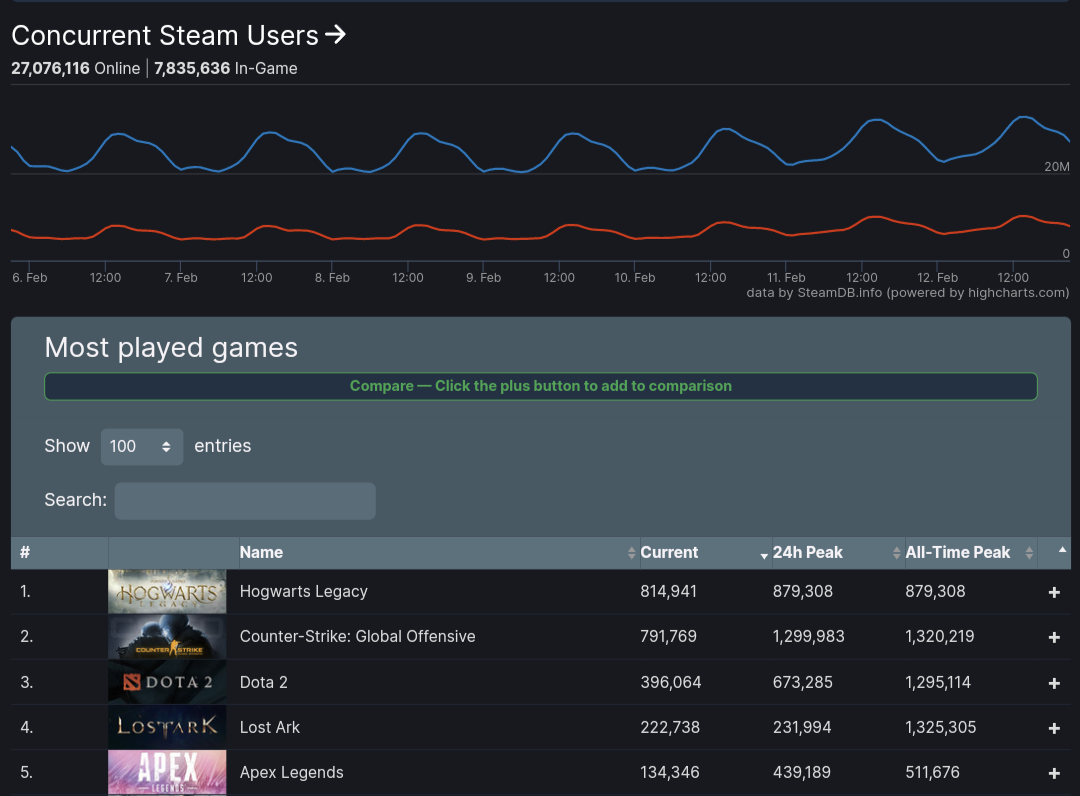Click the 9. Feb axis label
The width and height of the screenshot is (1080, 796).
click(x=484, y=277)
